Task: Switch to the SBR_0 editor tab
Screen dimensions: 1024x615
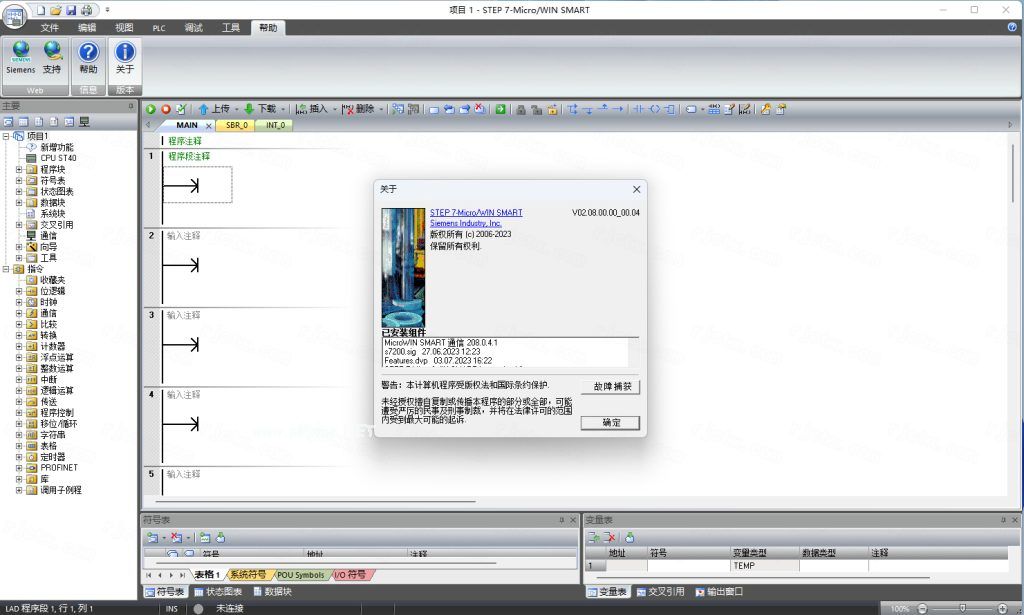Action: coord(236,126)
